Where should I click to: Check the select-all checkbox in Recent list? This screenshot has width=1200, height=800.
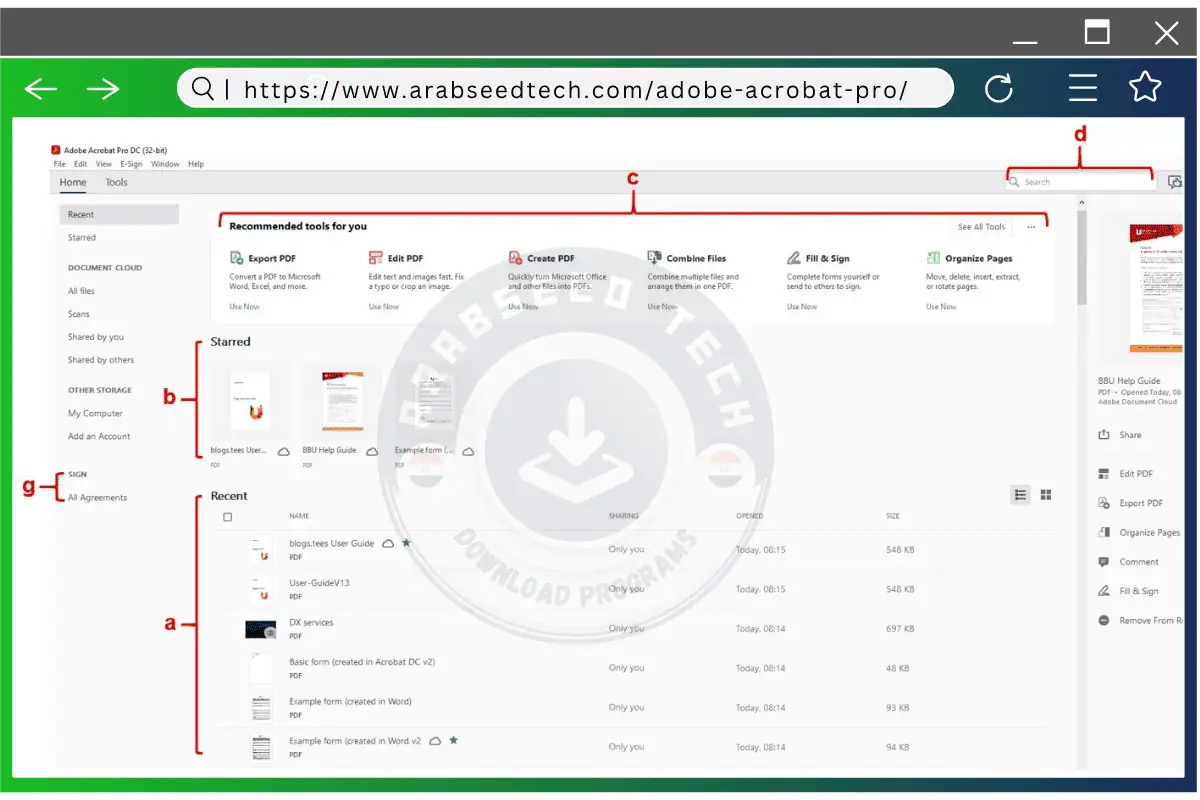pyautogui.click(x=228, y=516)
